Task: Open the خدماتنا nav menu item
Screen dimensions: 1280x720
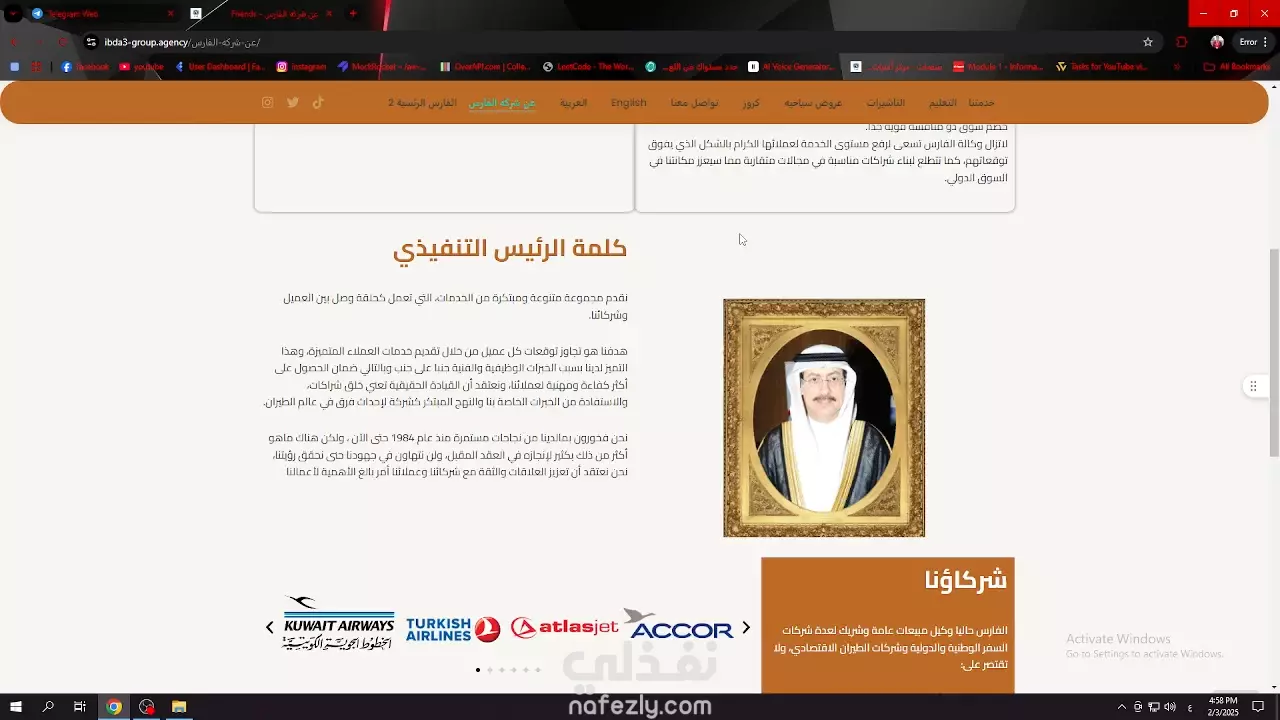Action: [x=981, y=103]
